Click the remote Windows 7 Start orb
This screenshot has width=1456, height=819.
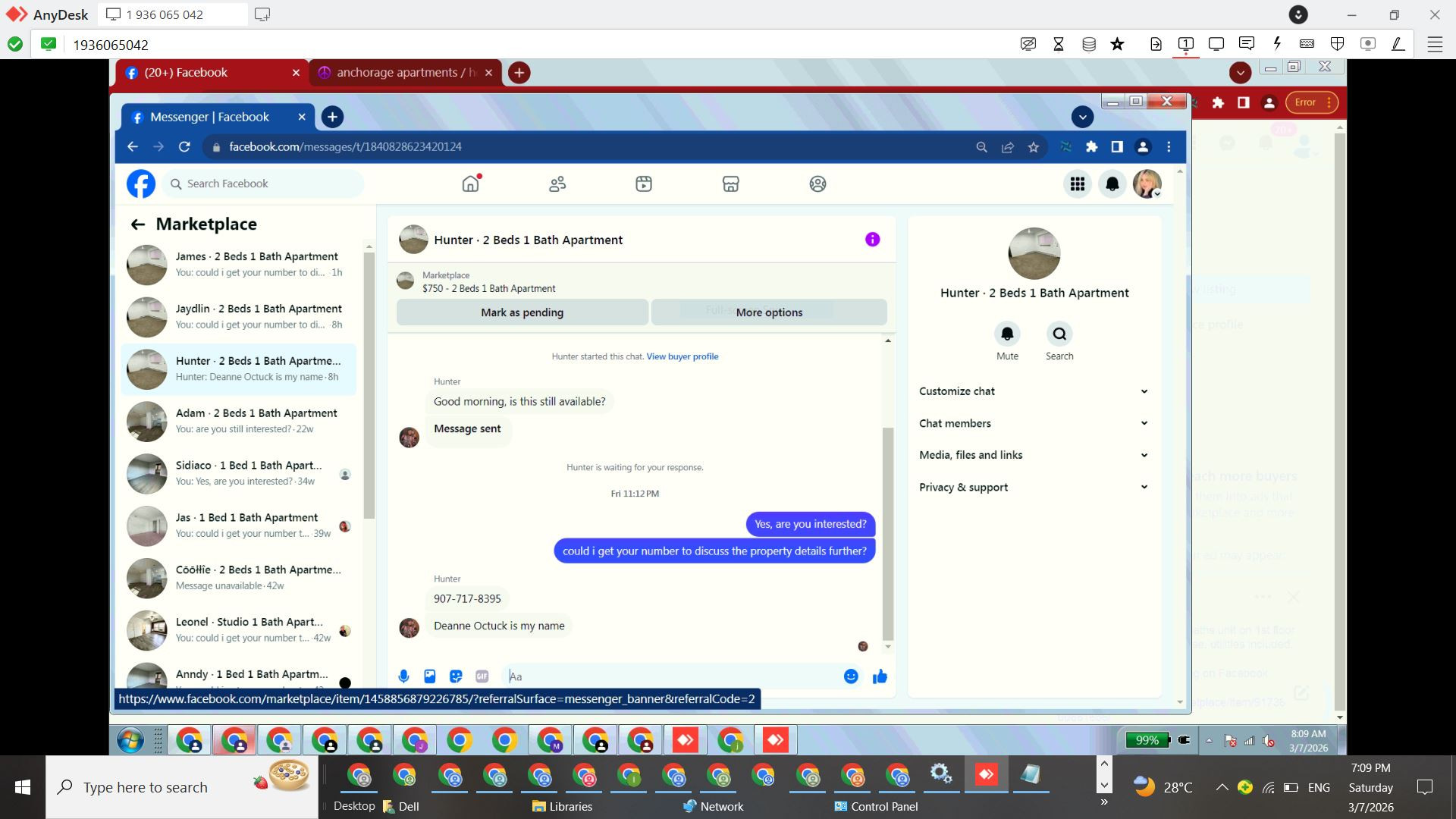[x=130, y=739]
